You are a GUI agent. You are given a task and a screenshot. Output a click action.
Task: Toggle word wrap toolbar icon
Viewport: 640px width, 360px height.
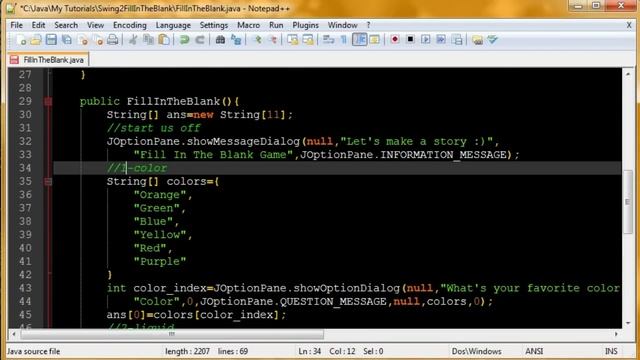pos(328,40)
